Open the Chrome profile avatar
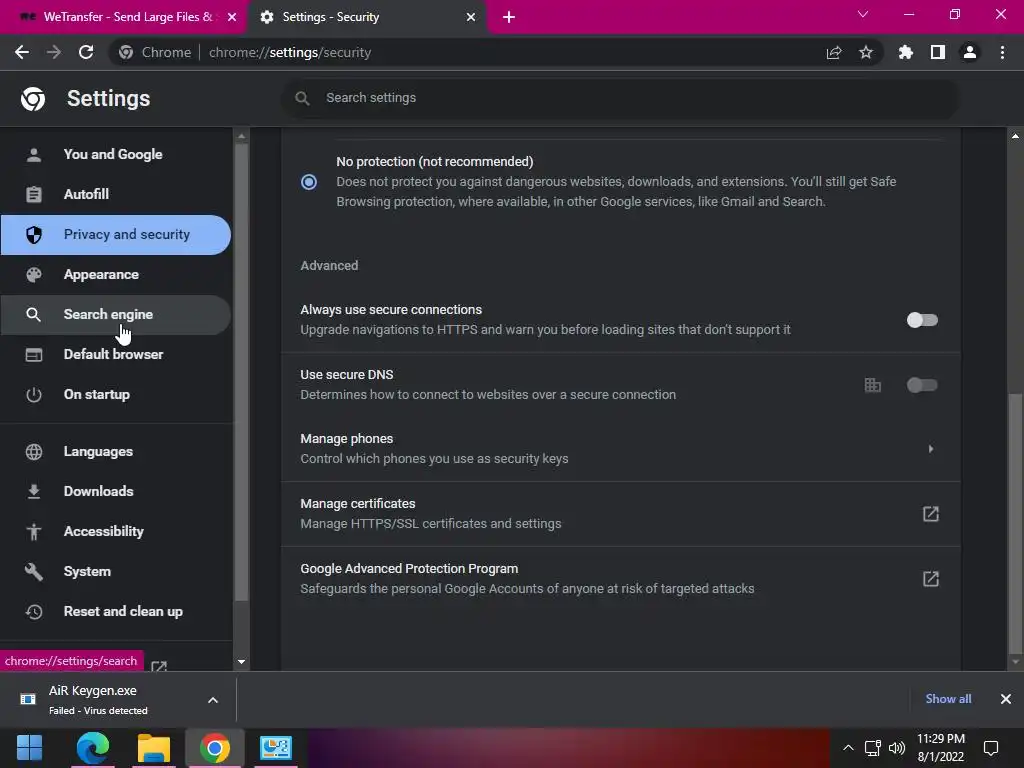 pyautogui.click(x=970, y=52)
